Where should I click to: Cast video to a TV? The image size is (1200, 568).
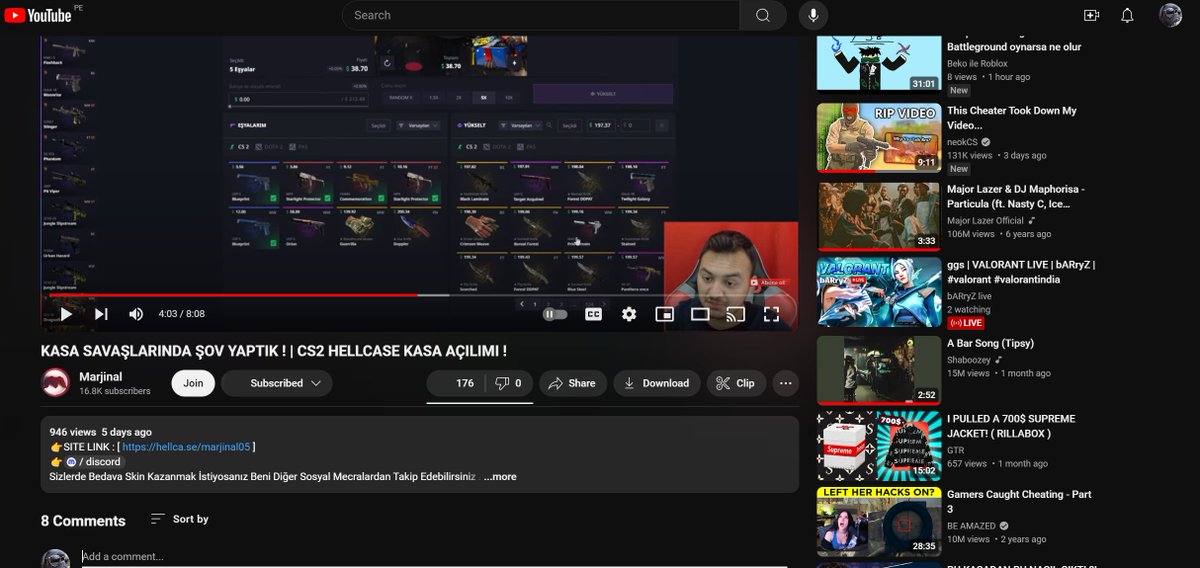(x=736, y=314)
